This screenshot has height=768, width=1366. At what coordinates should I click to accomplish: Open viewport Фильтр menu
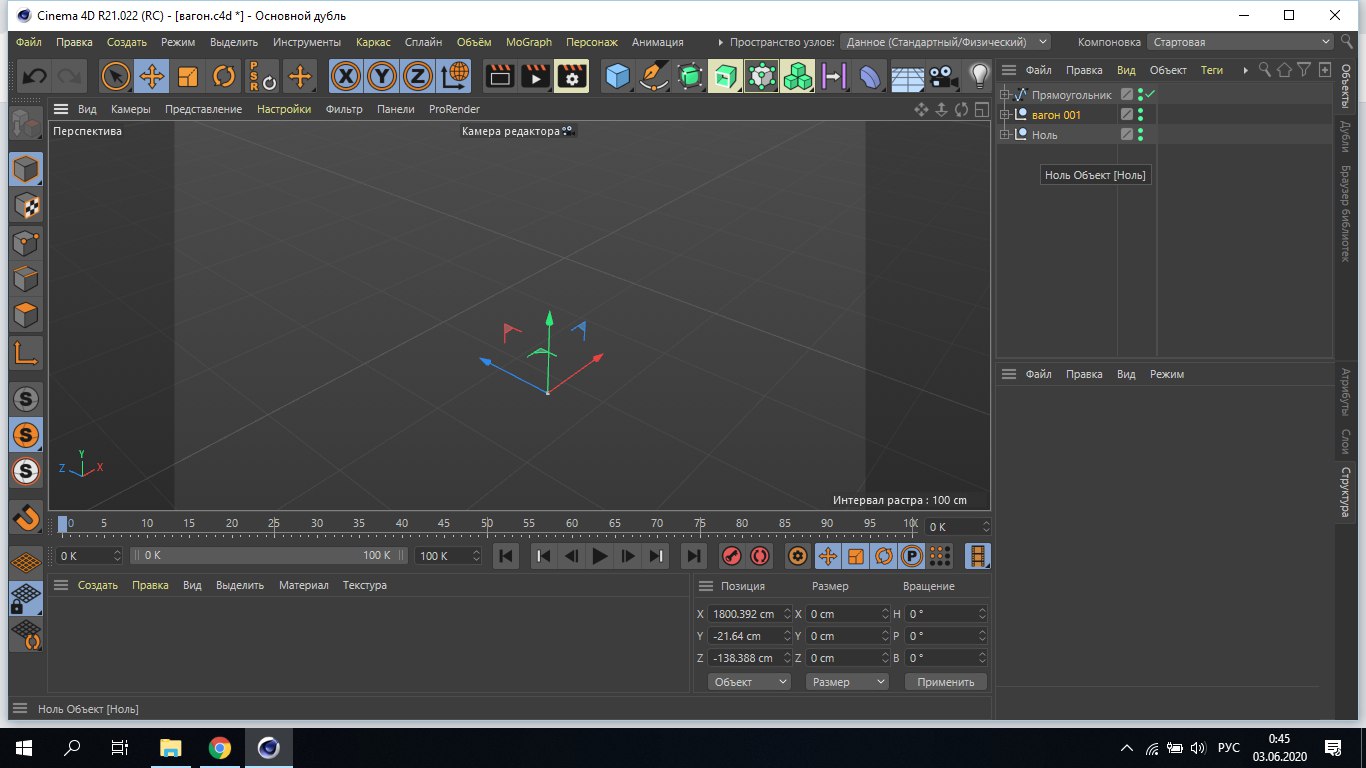pyautogui.click(x=344, y=109)
